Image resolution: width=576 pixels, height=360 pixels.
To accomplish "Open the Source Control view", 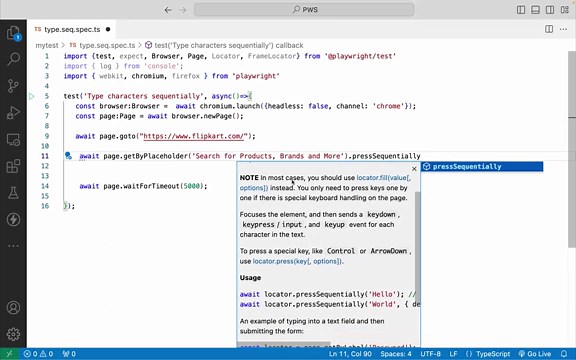I will (13, 86).
